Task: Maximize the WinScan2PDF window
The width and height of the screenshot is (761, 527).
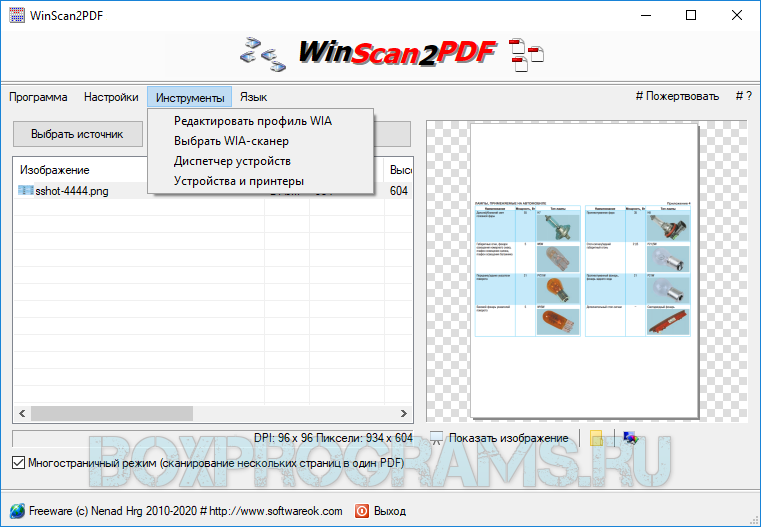Action: [691, 15]
